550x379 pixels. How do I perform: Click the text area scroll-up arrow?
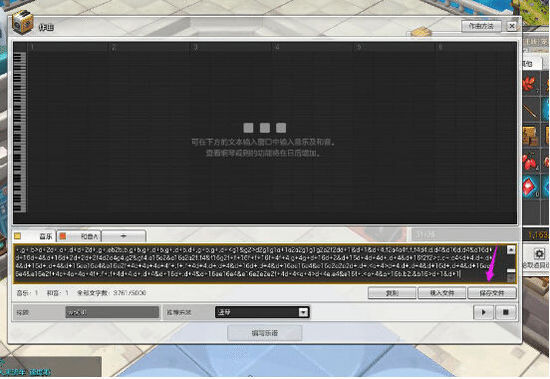point(511,250)
